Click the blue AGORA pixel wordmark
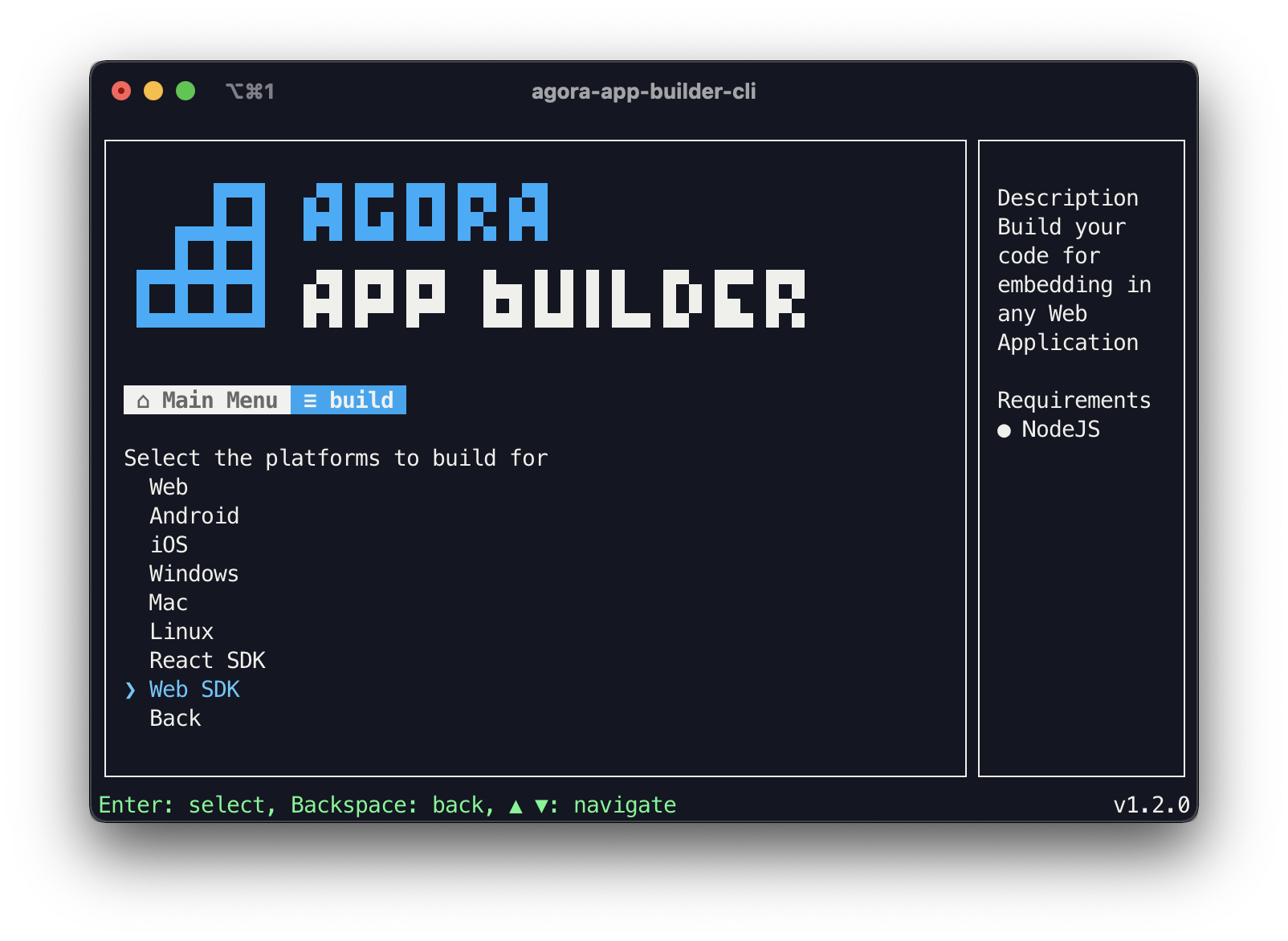The image size is (1288, 941). pyautogui.click(x=426, y=212)
